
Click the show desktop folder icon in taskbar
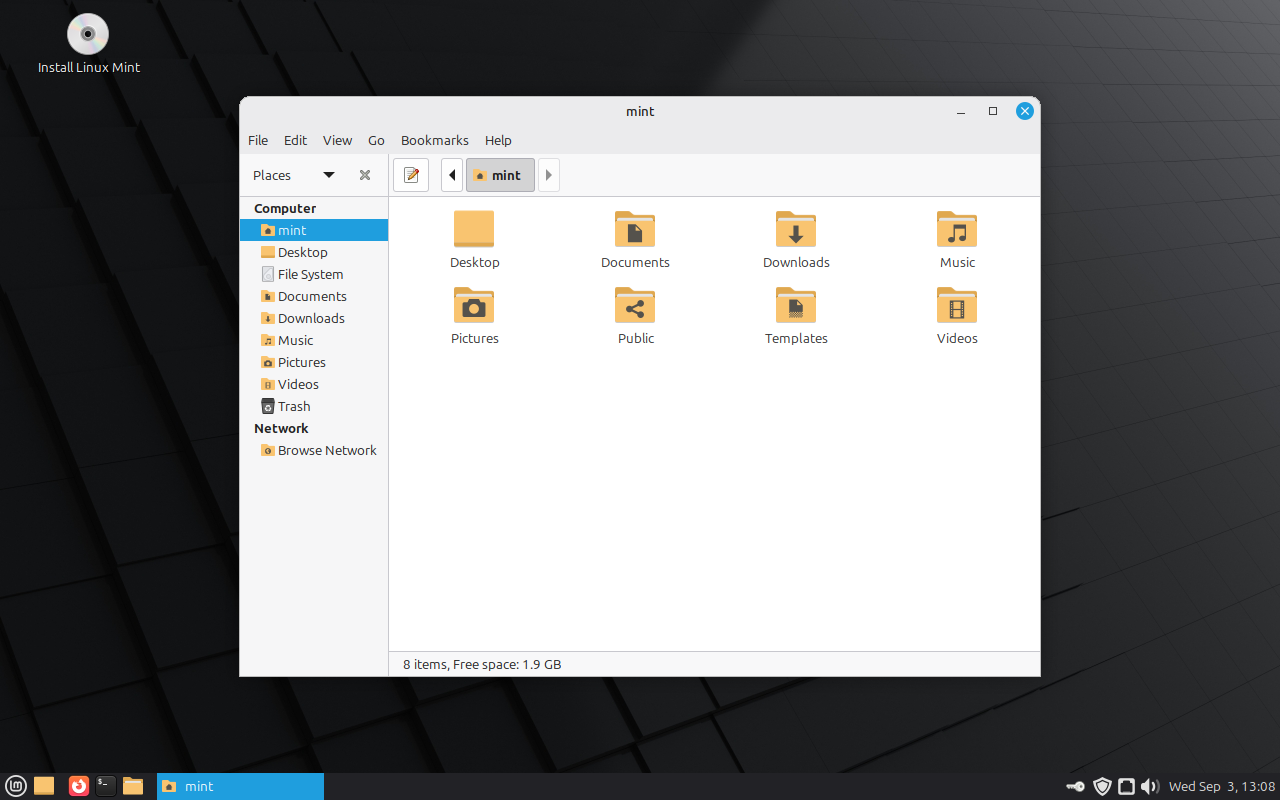coord(44,786)
